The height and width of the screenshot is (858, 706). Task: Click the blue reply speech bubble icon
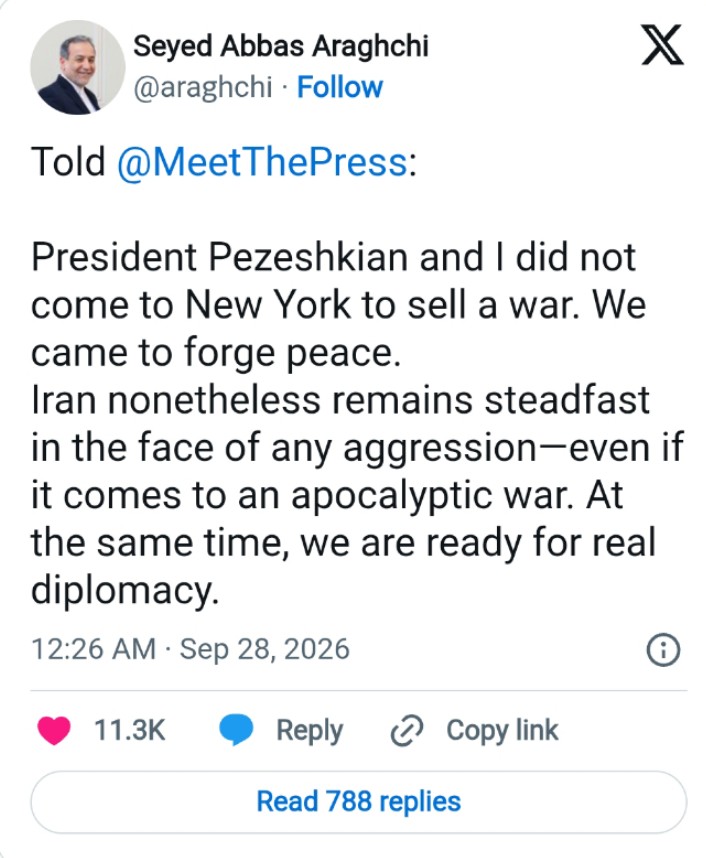[x=236, y=730]
